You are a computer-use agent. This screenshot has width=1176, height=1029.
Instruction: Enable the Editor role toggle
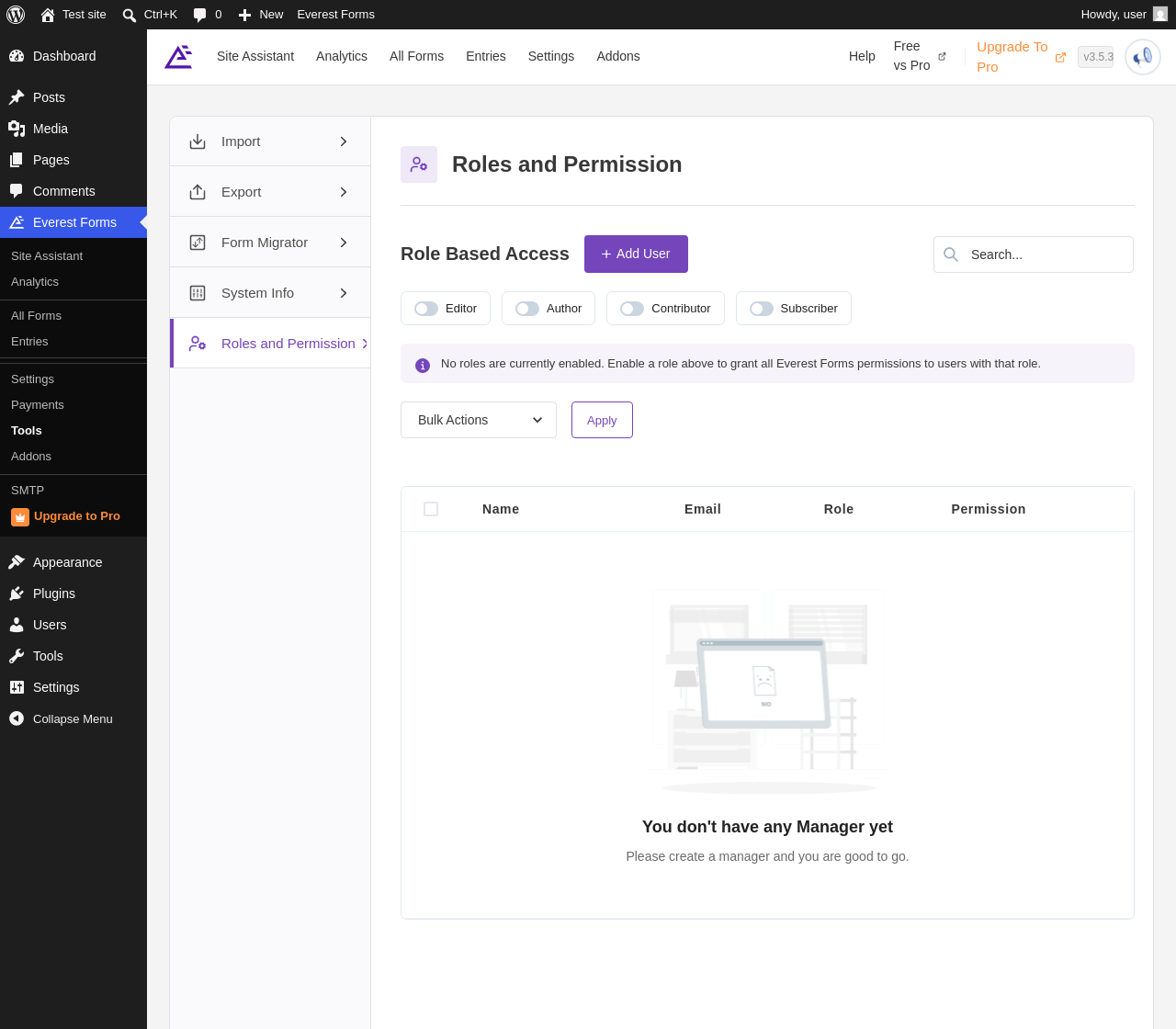(426, 309)
